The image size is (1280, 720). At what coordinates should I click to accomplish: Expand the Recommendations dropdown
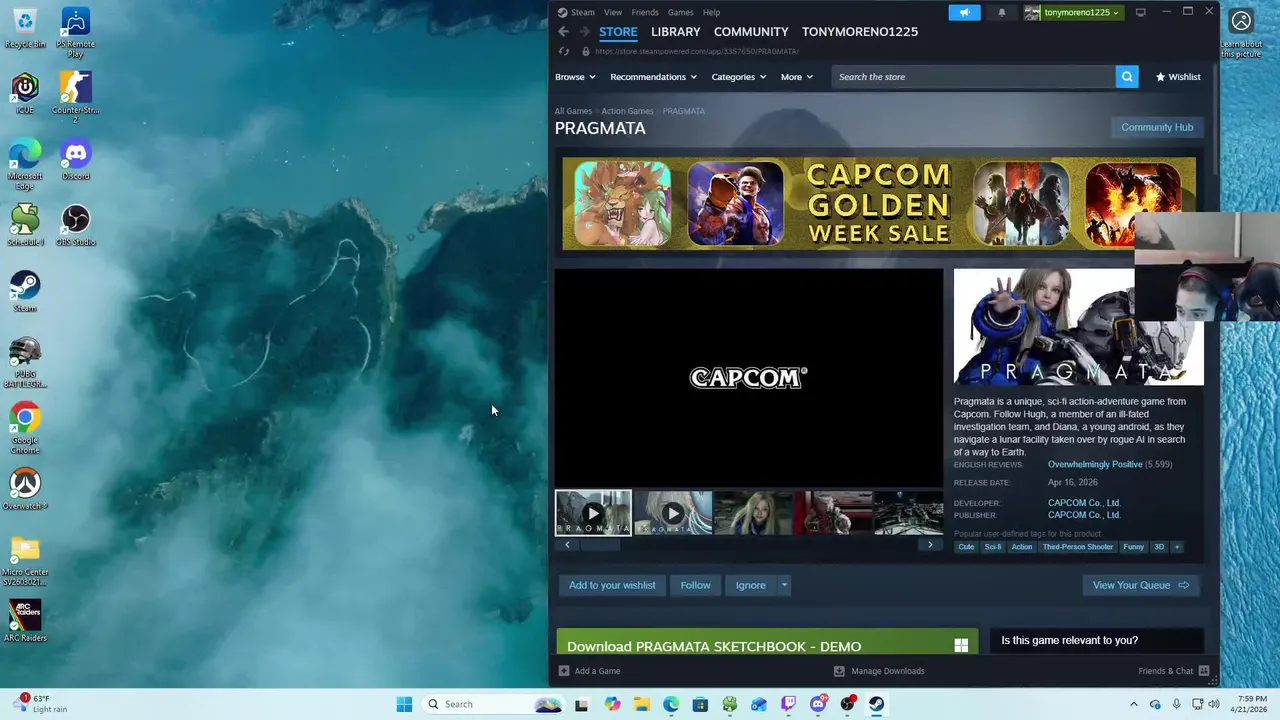coord(653,77)
